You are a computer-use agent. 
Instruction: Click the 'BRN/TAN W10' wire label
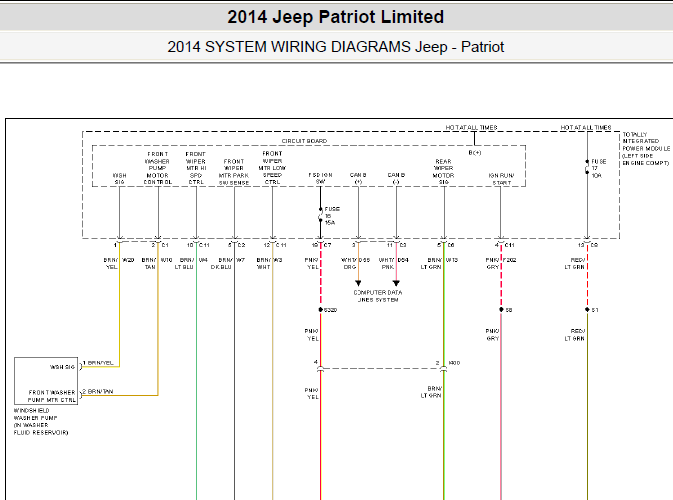click(x=157, y=263)
